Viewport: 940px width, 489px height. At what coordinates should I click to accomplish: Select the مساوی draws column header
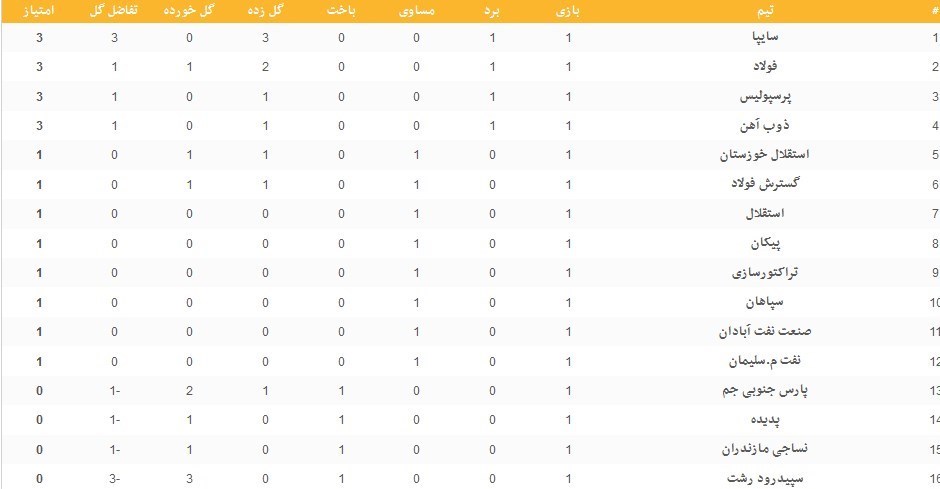[x=417, y=11]
